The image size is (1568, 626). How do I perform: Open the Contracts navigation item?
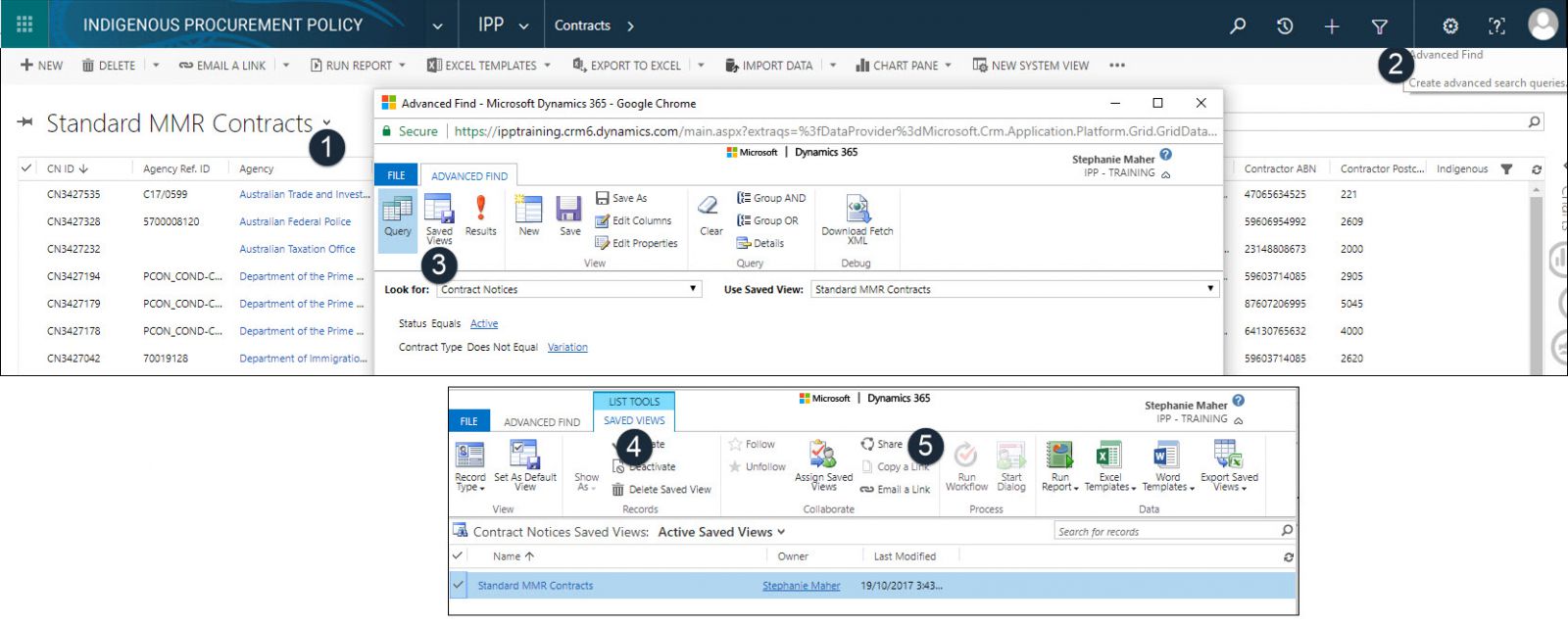[582, 25]
